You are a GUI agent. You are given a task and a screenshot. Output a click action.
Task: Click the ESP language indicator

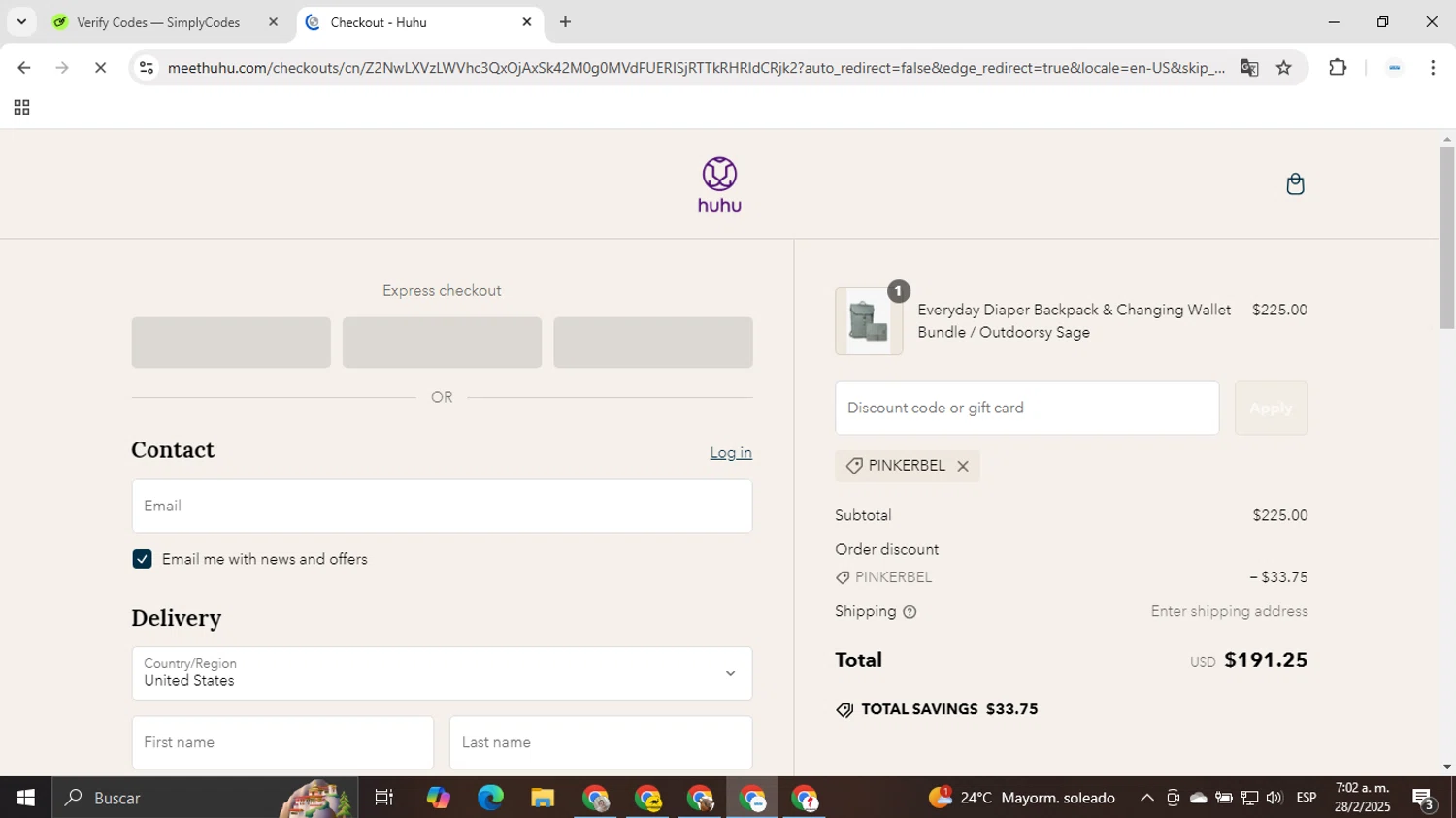coord(1307,798)
